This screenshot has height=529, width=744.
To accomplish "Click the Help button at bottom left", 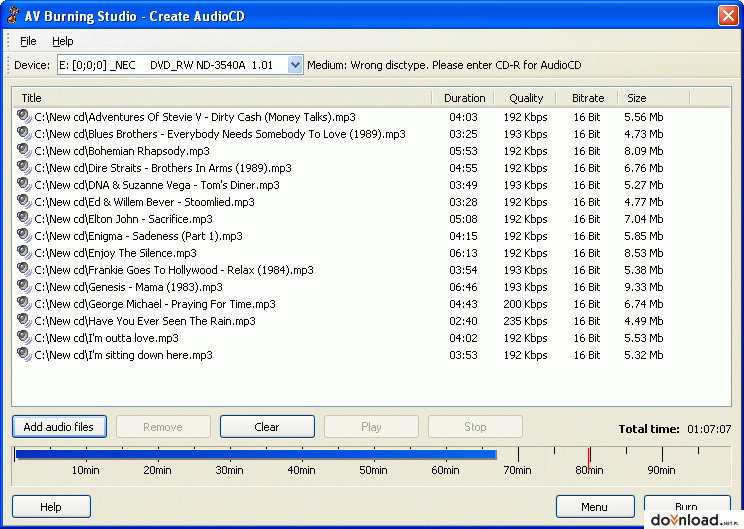I will point(51,507).
